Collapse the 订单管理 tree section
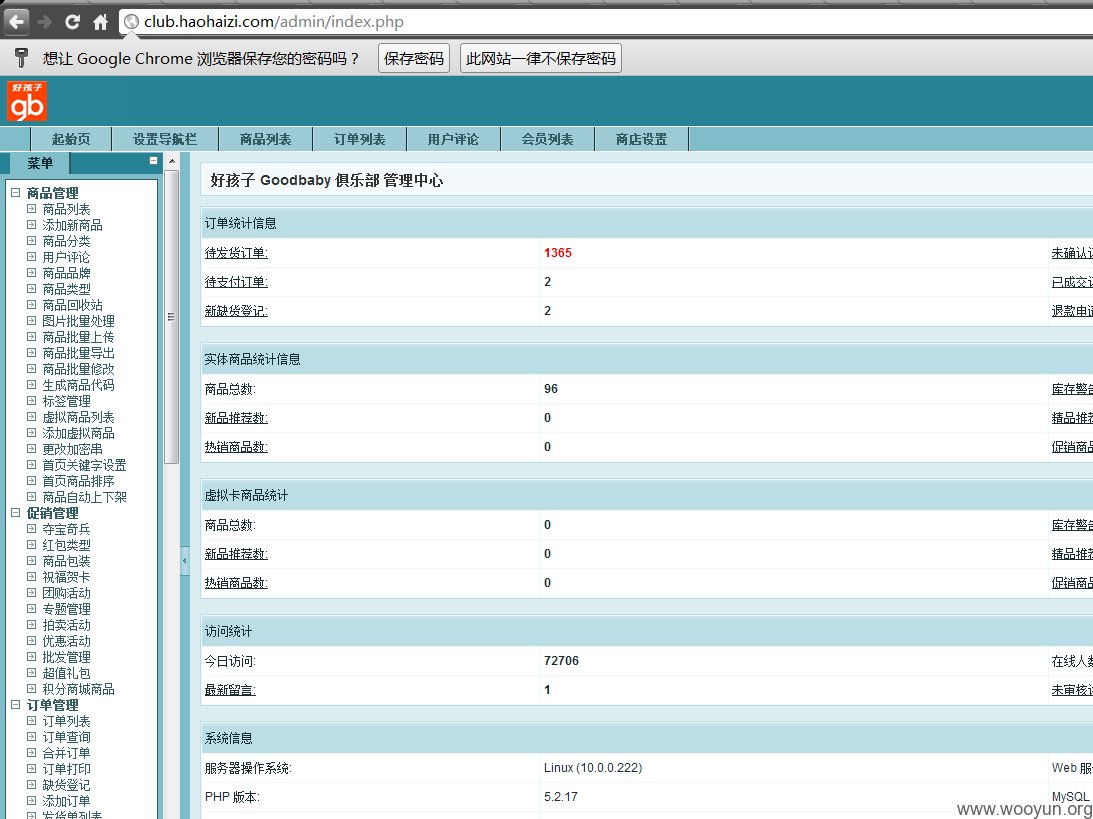 click(15, 705)
